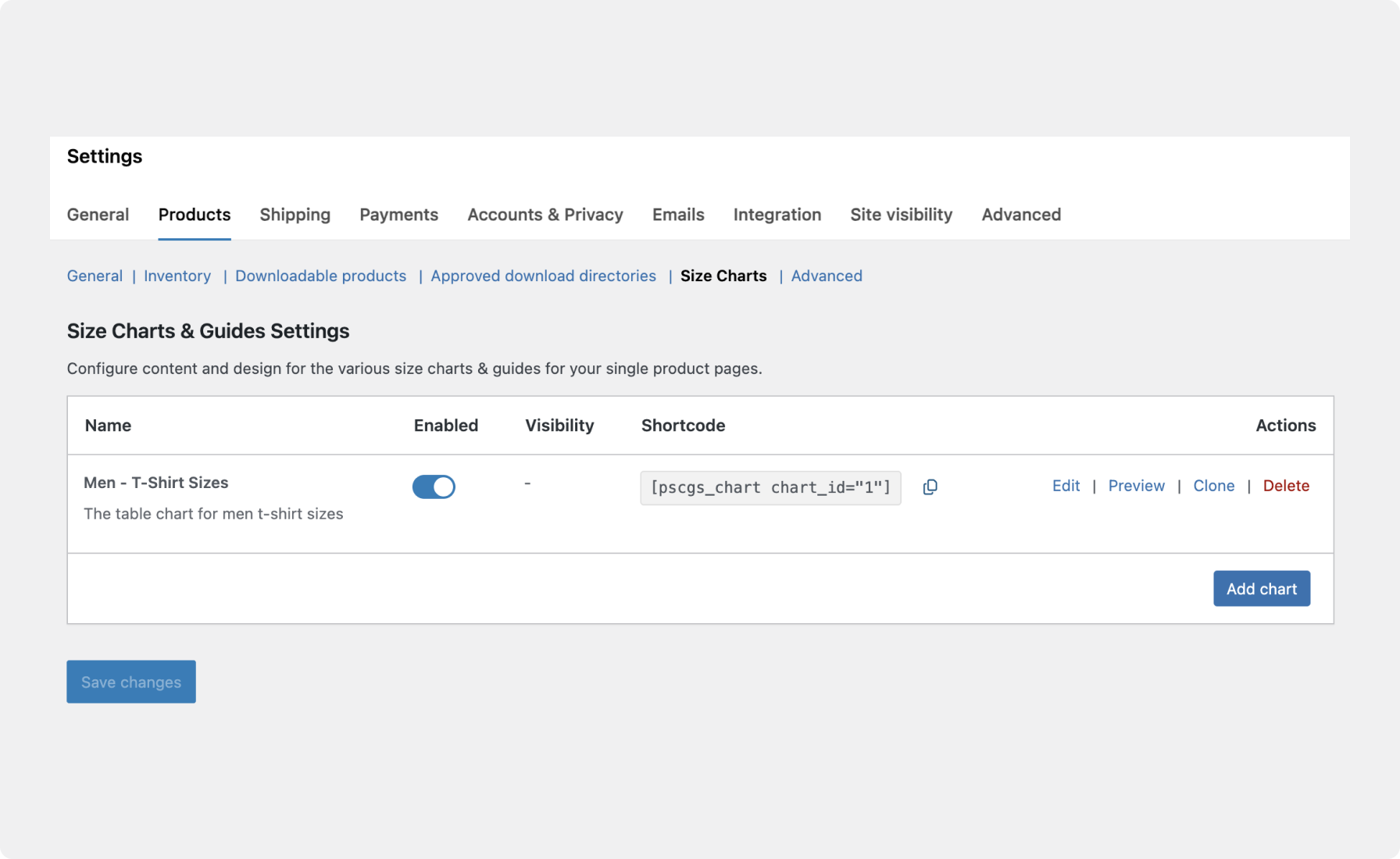Open the Advanced settings tab
This screenshot has width=1400, height=859.
coord(1021,215)
